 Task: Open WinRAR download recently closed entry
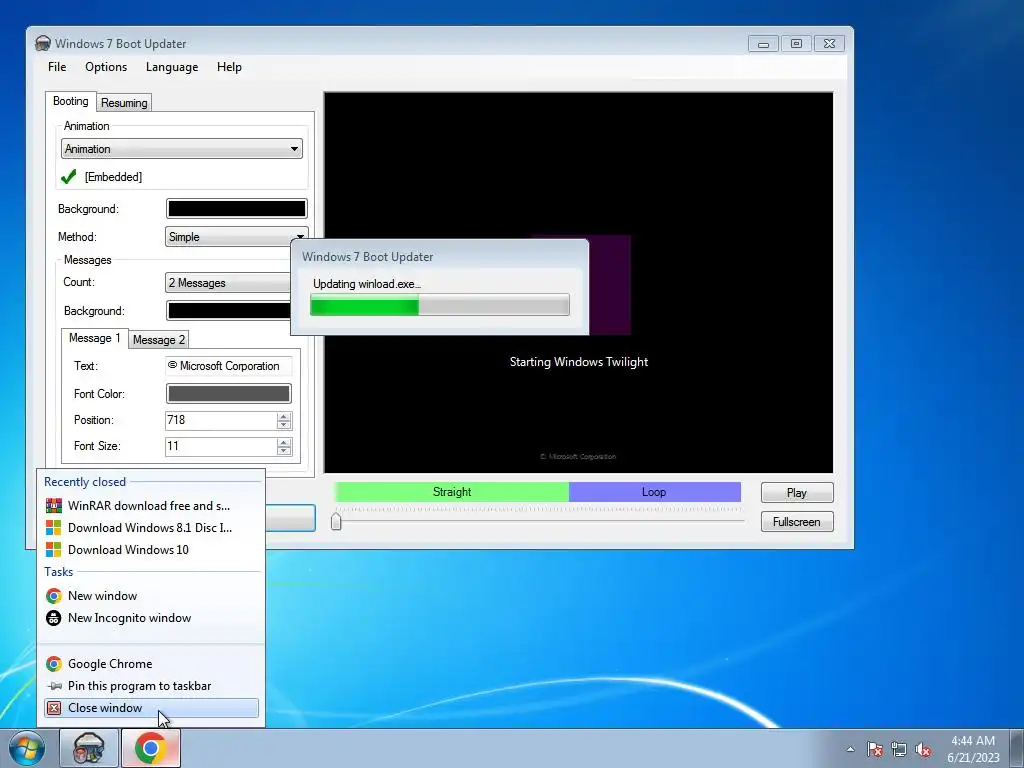(x=152, y=505)
